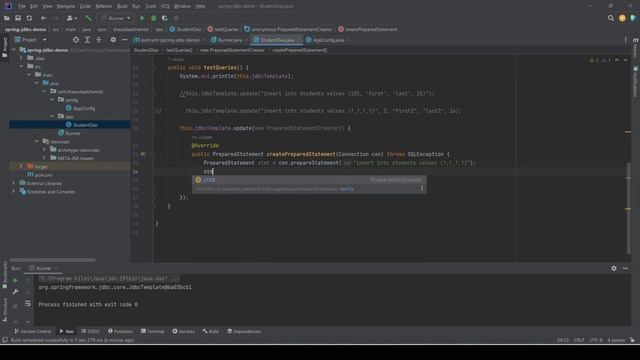Viewport: 640px width, 360px height.
Task: Open the View menu
Action: [47, 6]
